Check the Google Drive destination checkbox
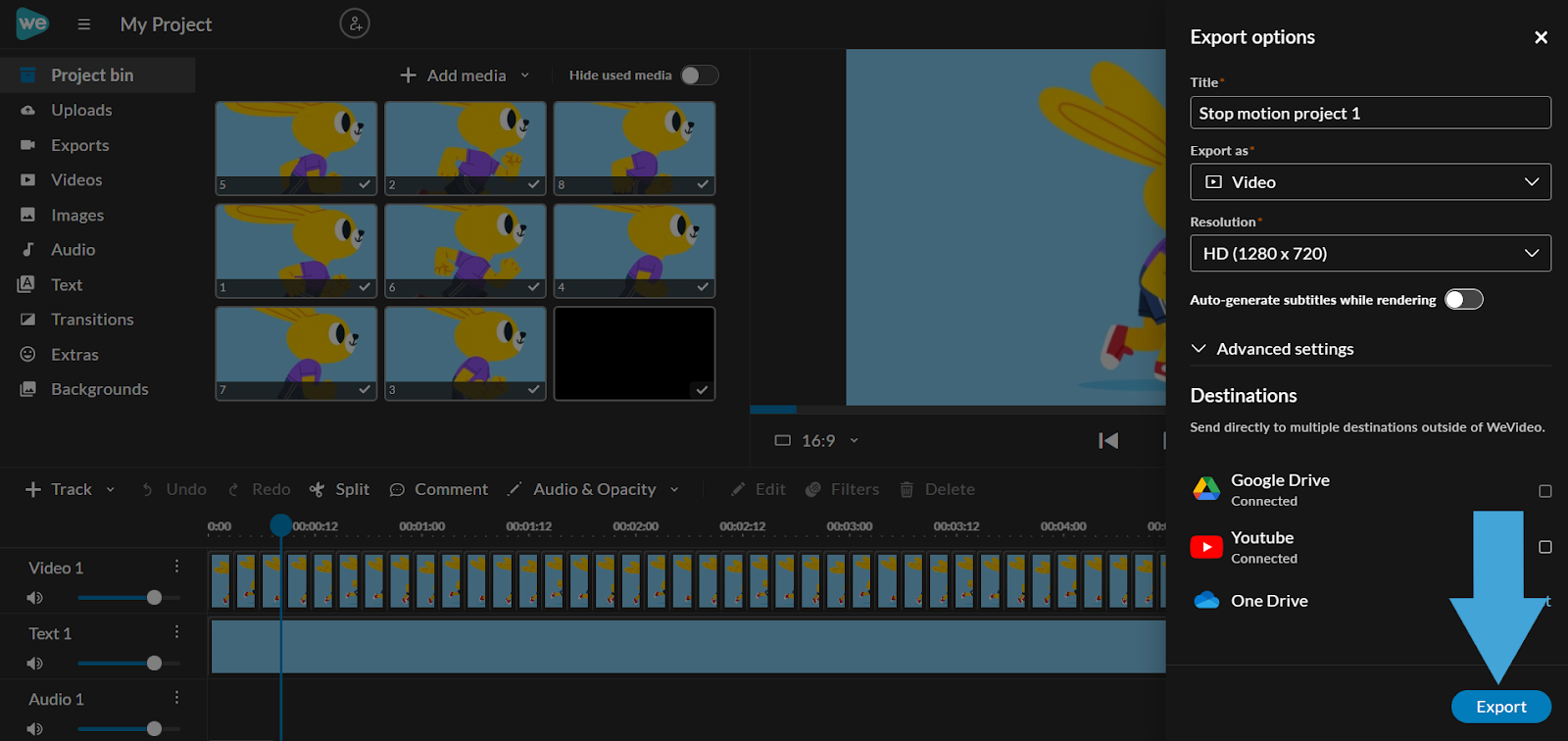Screen dimensions: 1568x741 (1545, 491)
